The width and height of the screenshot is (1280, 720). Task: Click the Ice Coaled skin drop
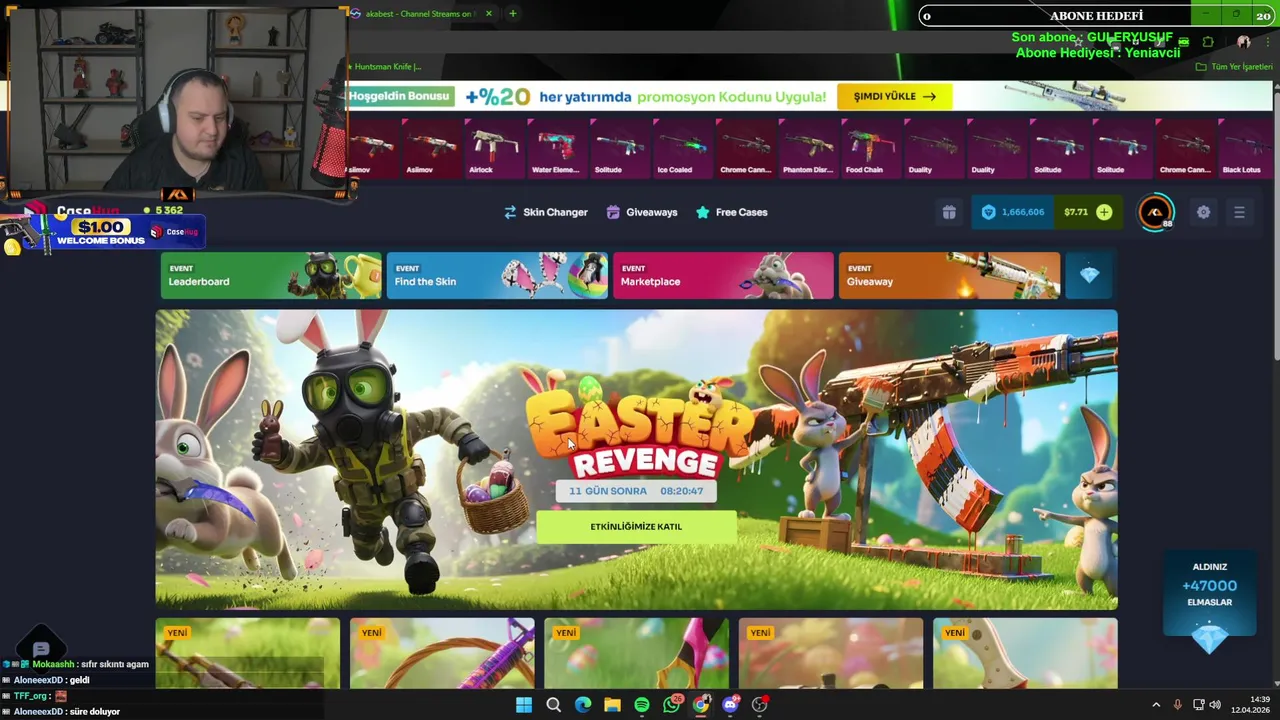[x=682, y=148]
